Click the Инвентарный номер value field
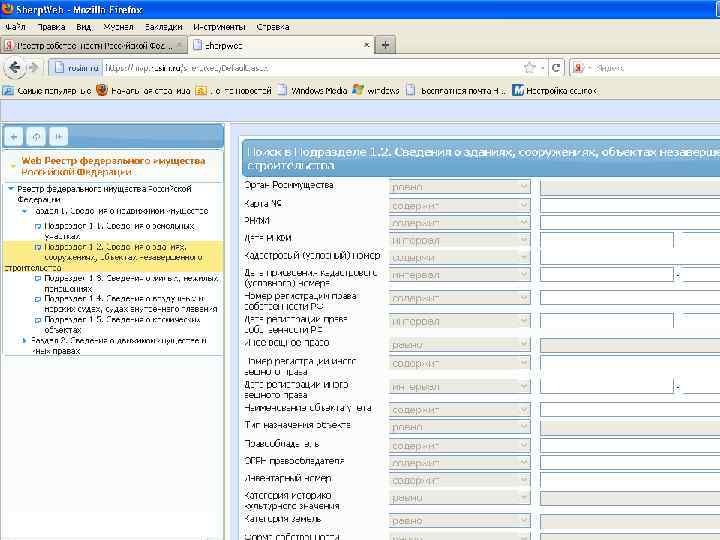This screenshot has height=540, width=720. pyautogui.click(x=630, y=480)
